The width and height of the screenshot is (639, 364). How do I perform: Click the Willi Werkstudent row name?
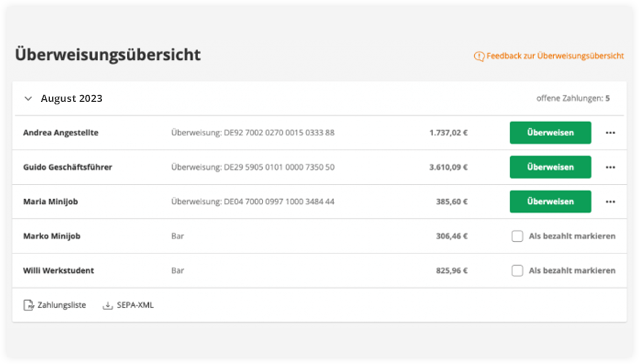58,270
